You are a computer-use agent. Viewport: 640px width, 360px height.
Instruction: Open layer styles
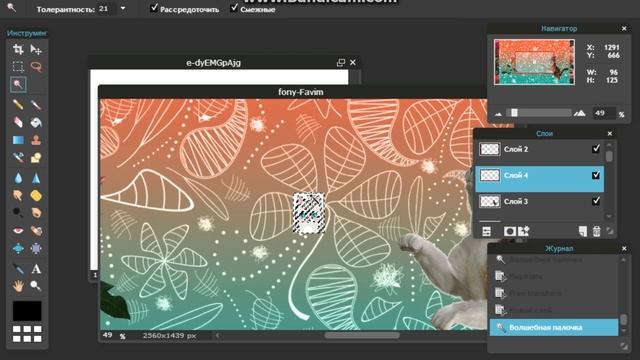point(524,231)
